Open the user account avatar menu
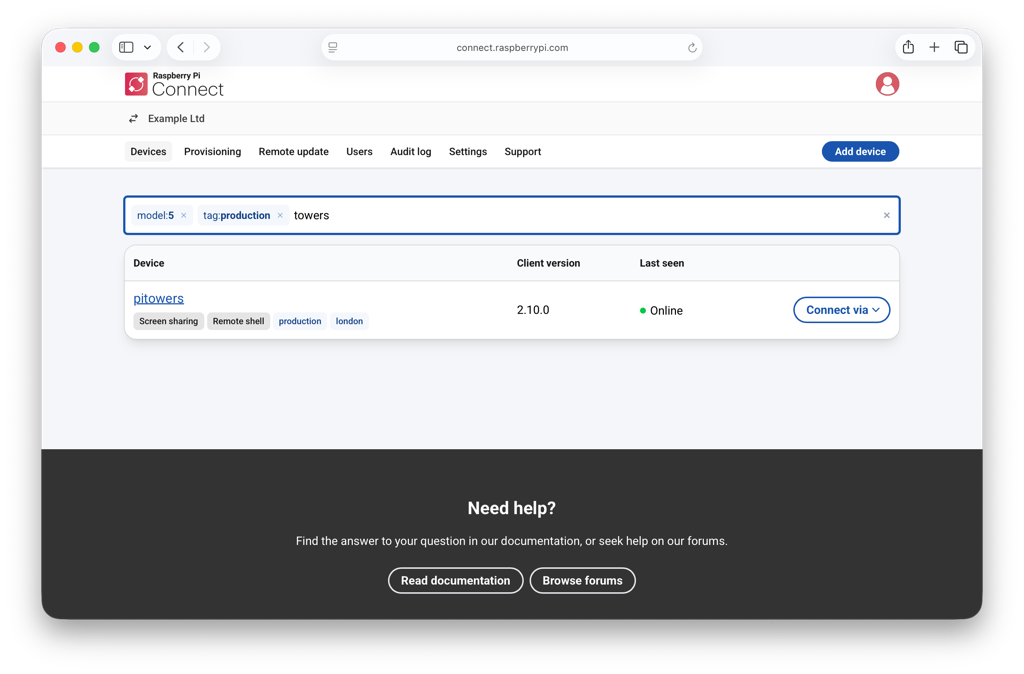The image size is (1024, 674). click(x=887, y=84)
